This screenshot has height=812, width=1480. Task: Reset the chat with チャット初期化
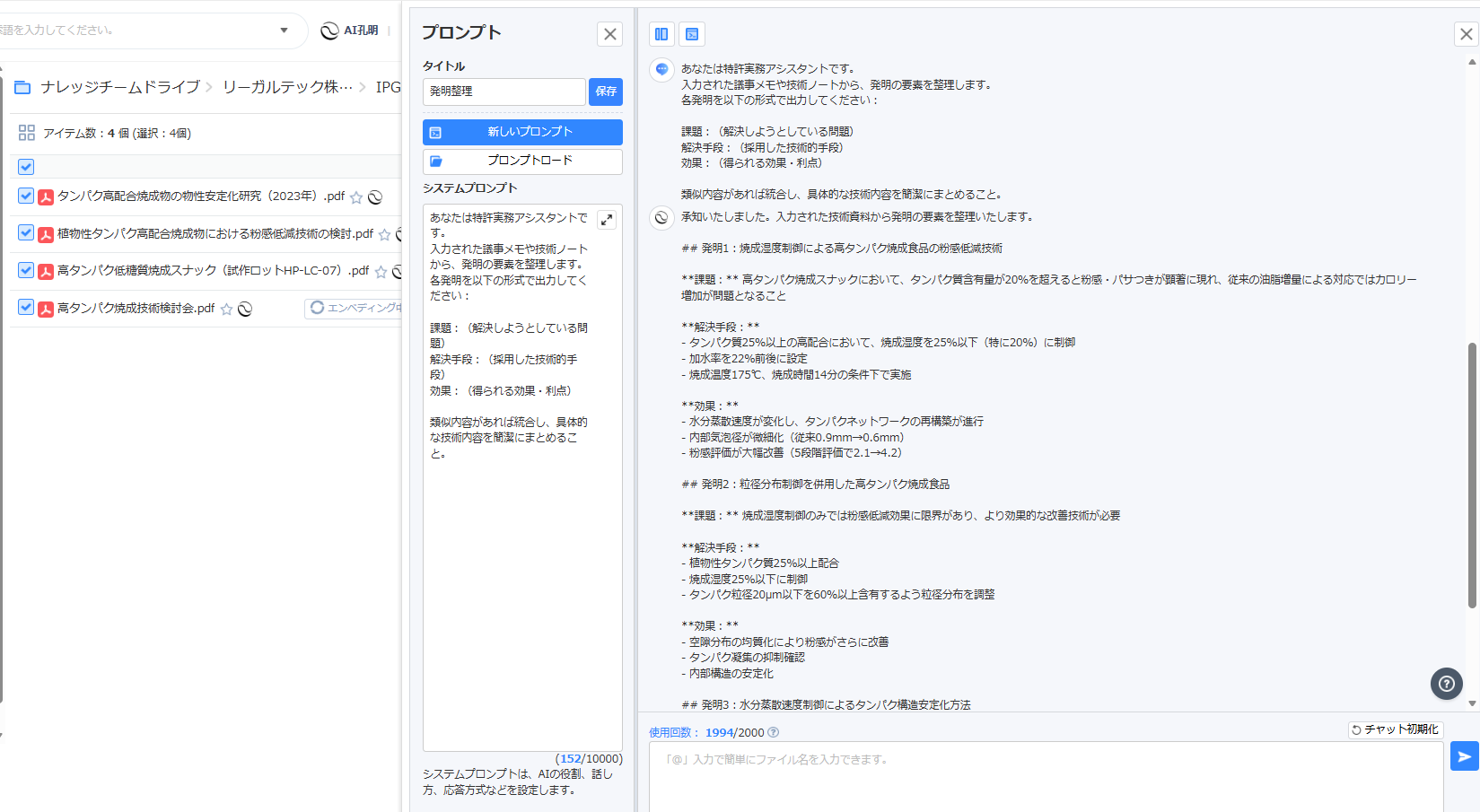(1396, 729)
